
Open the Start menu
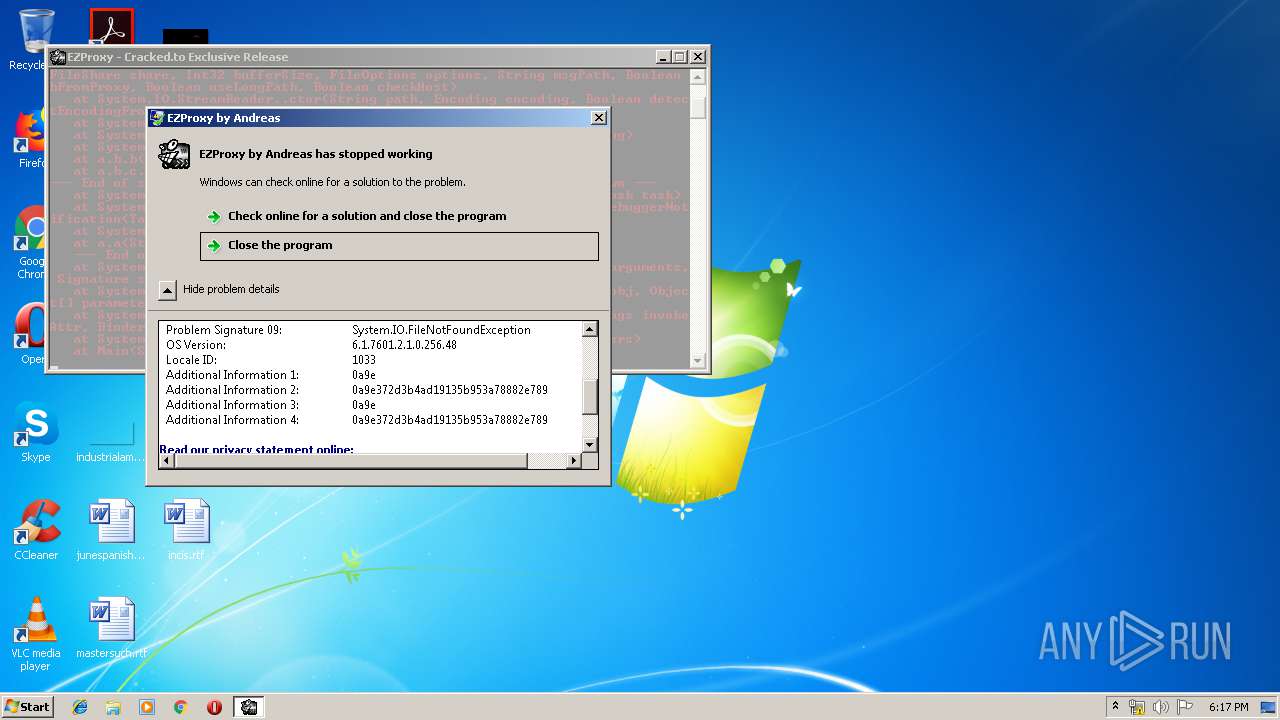click(x=28, y=707)
